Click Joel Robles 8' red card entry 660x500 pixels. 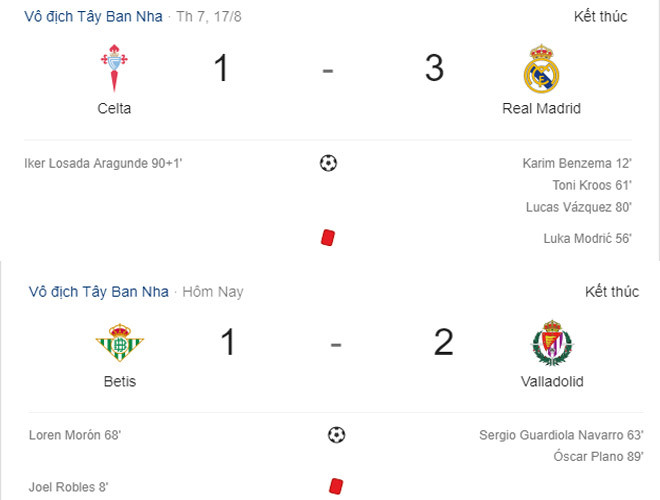pos(69,487)
